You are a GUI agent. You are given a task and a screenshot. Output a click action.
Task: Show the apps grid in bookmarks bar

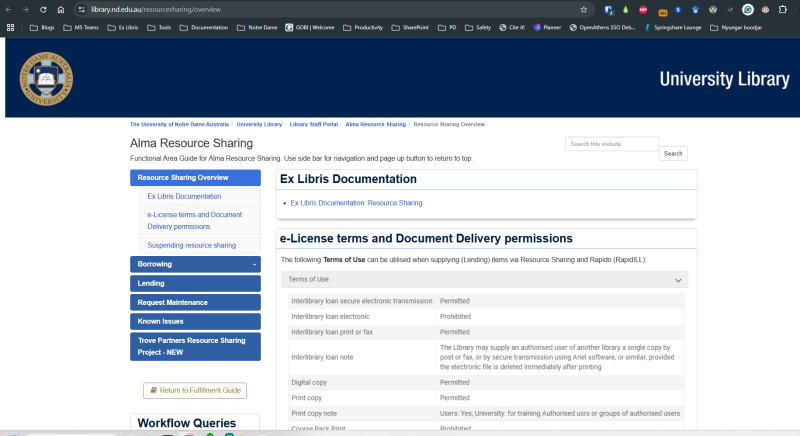[x=10, y=28]
